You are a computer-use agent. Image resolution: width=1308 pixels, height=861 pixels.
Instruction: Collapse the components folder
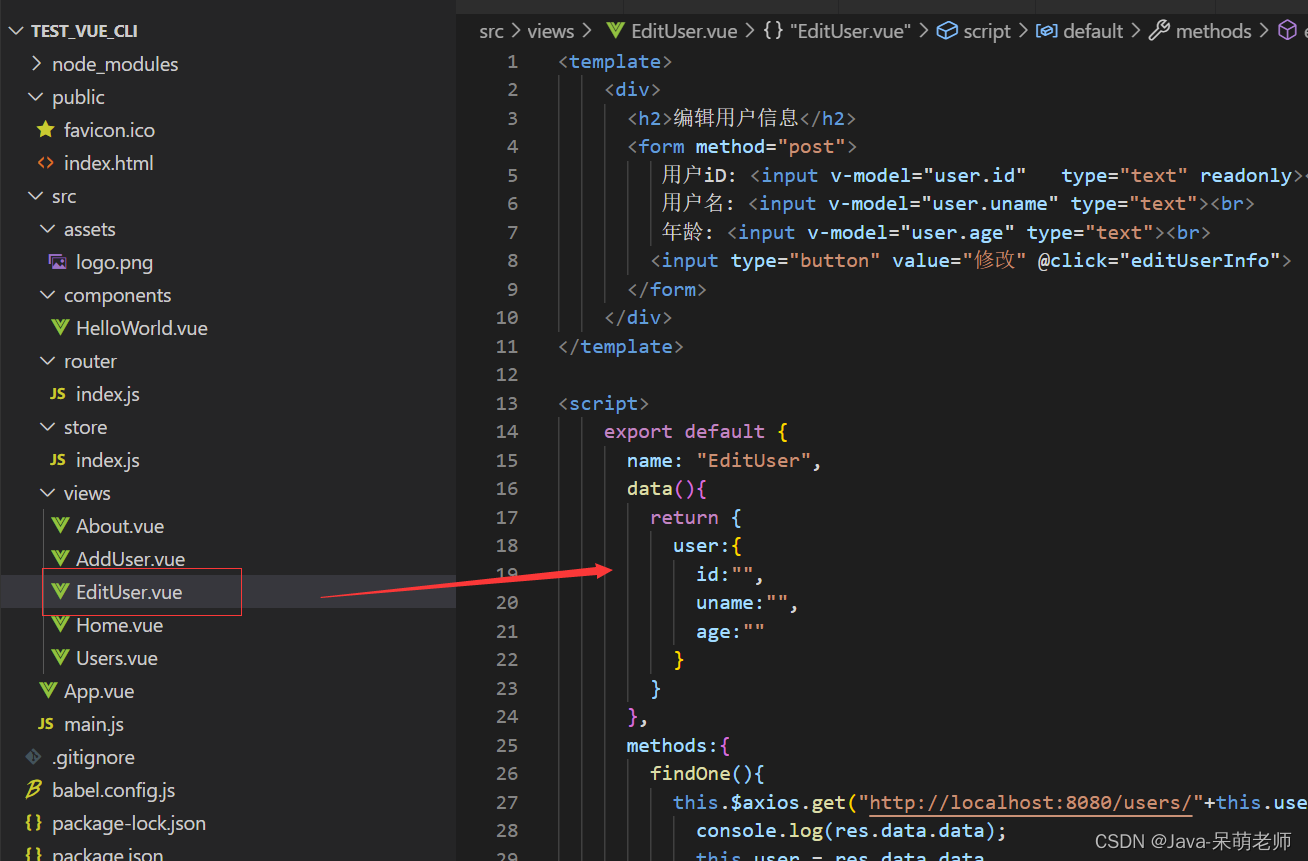48,295
